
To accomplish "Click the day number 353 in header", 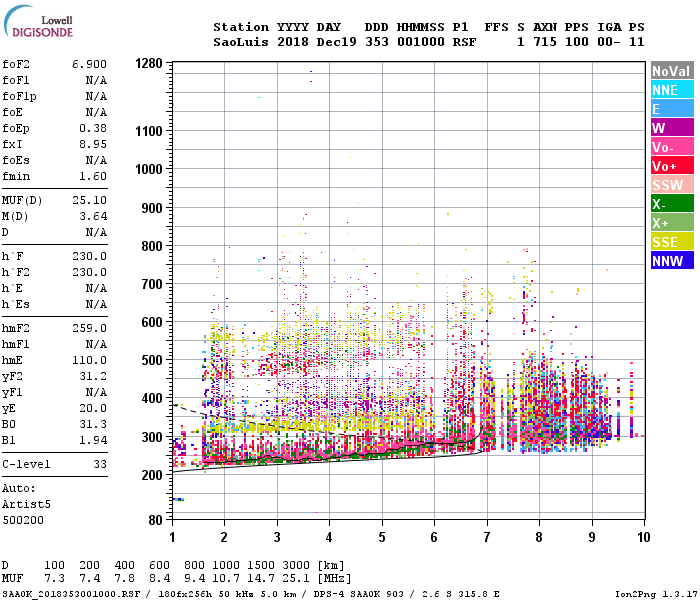I will [x=377, y=42].
